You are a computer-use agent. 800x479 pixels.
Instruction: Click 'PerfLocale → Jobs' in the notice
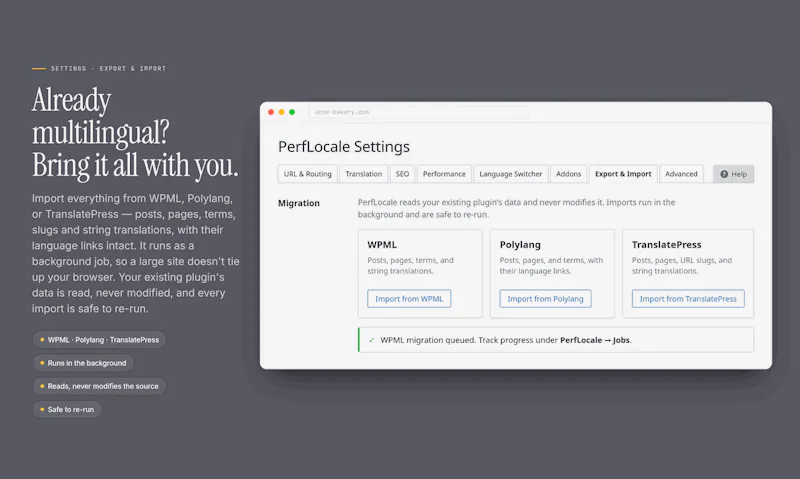point(595,340)
